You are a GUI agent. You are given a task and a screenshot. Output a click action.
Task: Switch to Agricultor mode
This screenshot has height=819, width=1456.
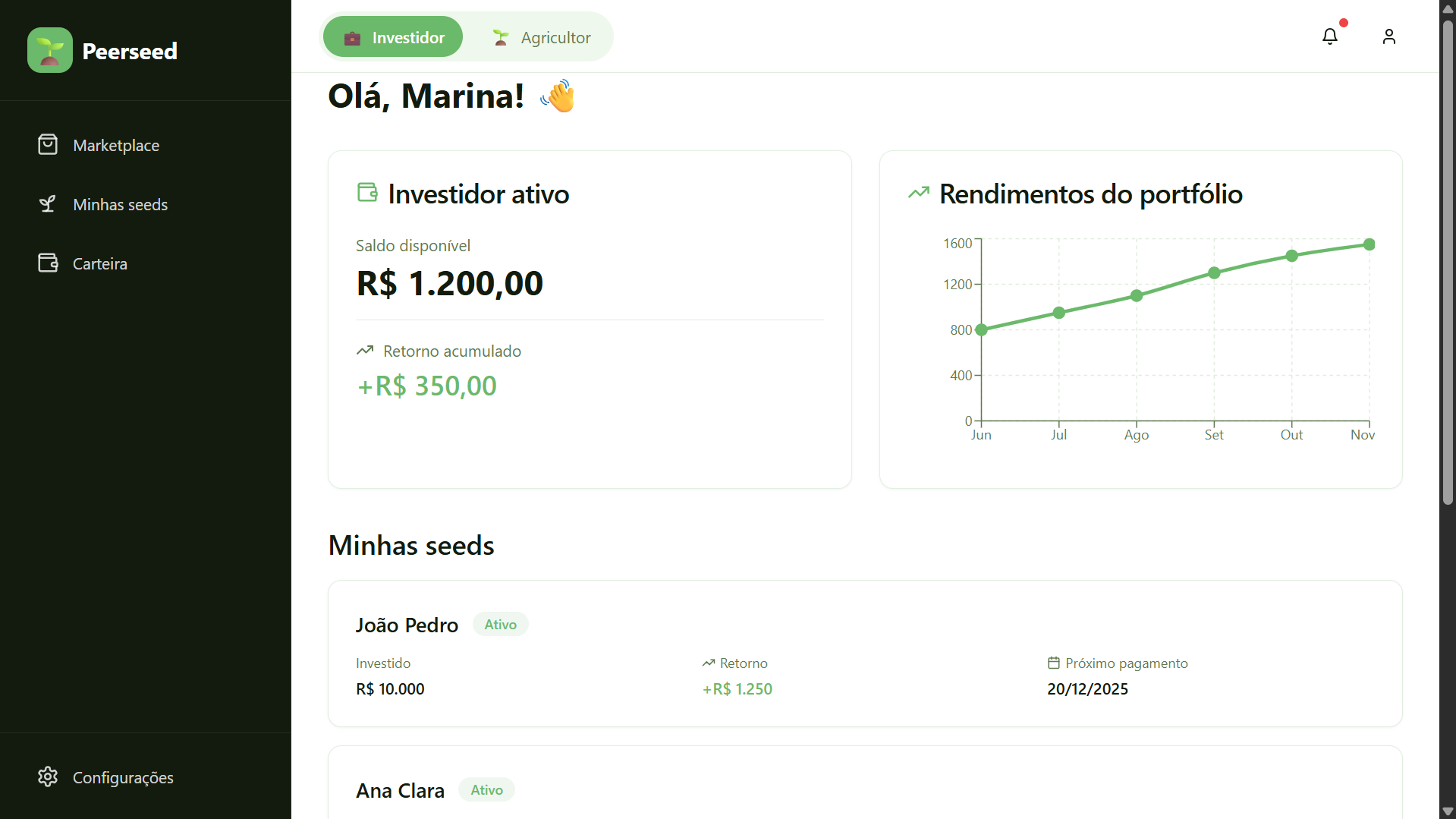pyautogui.click(x=541, y=37)
